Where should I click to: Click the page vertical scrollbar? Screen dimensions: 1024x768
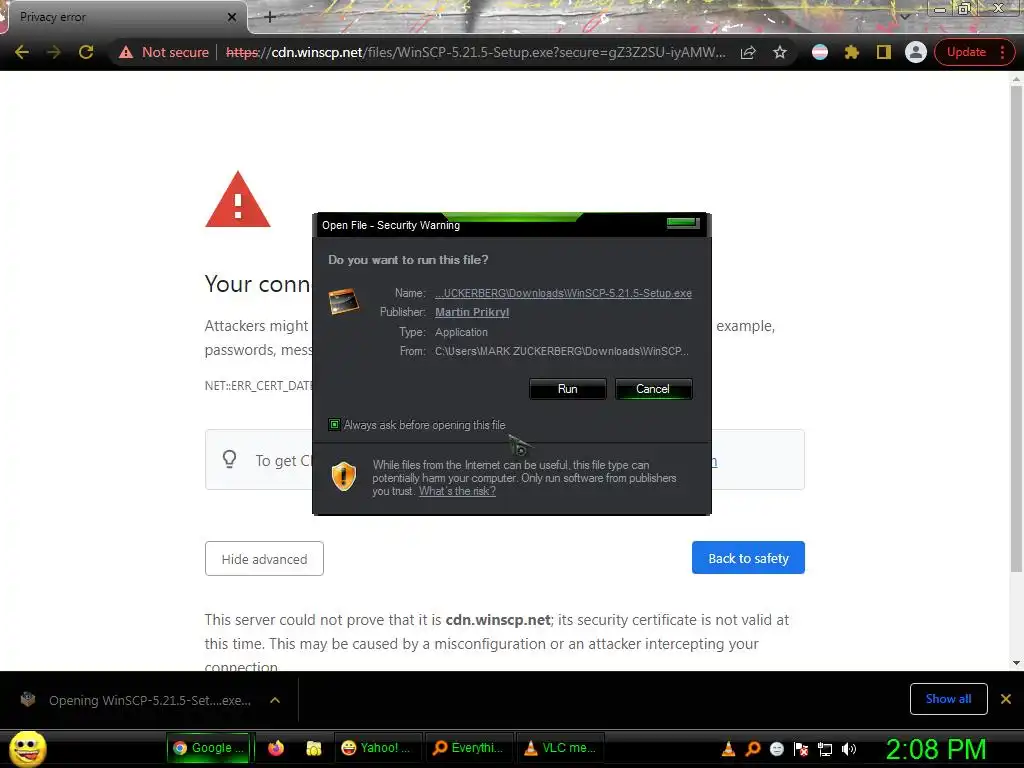point(1016,328)
